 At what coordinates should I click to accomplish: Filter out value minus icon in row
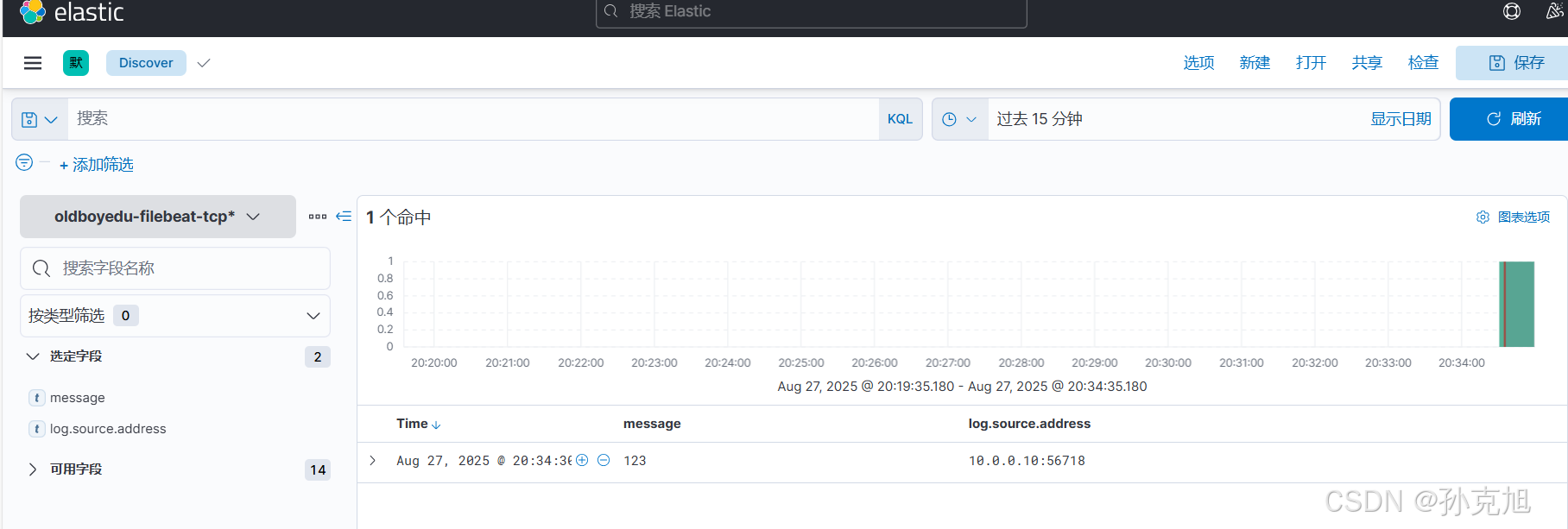604,460
